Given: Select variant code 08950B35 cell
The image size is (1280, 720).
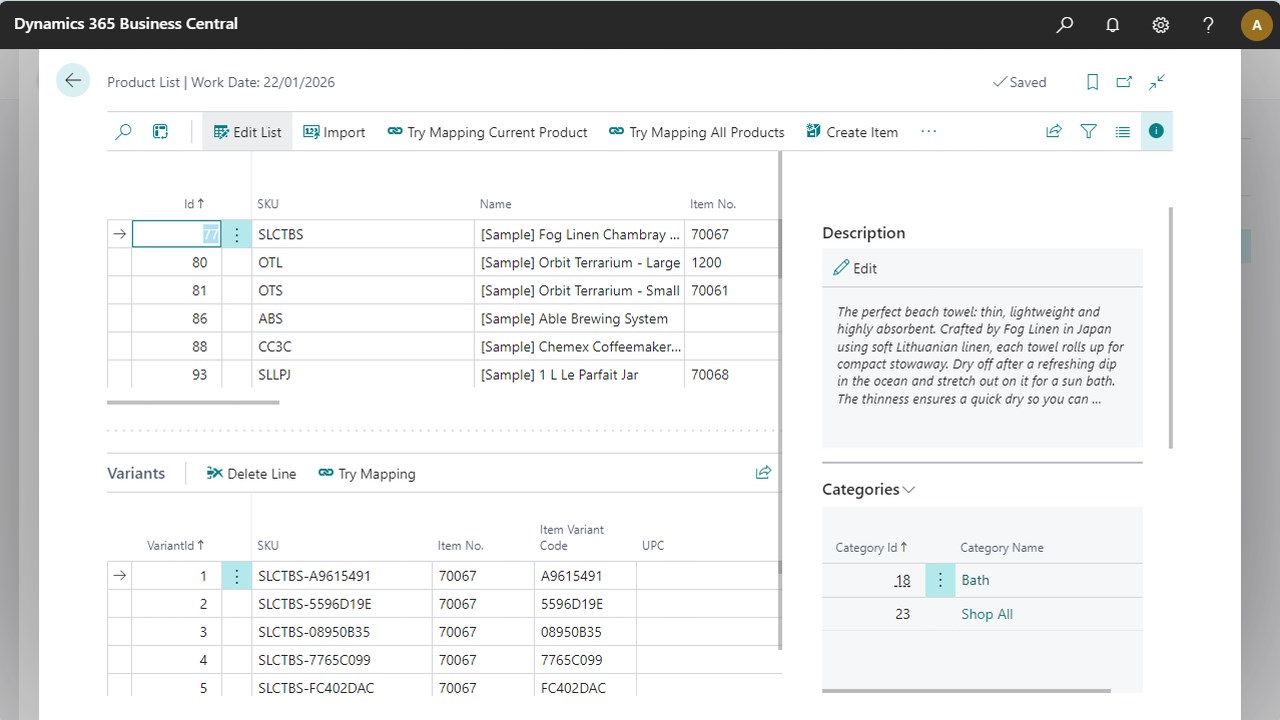Looking at the screenshot, I should pyautogui.click(x=585, y=632).
